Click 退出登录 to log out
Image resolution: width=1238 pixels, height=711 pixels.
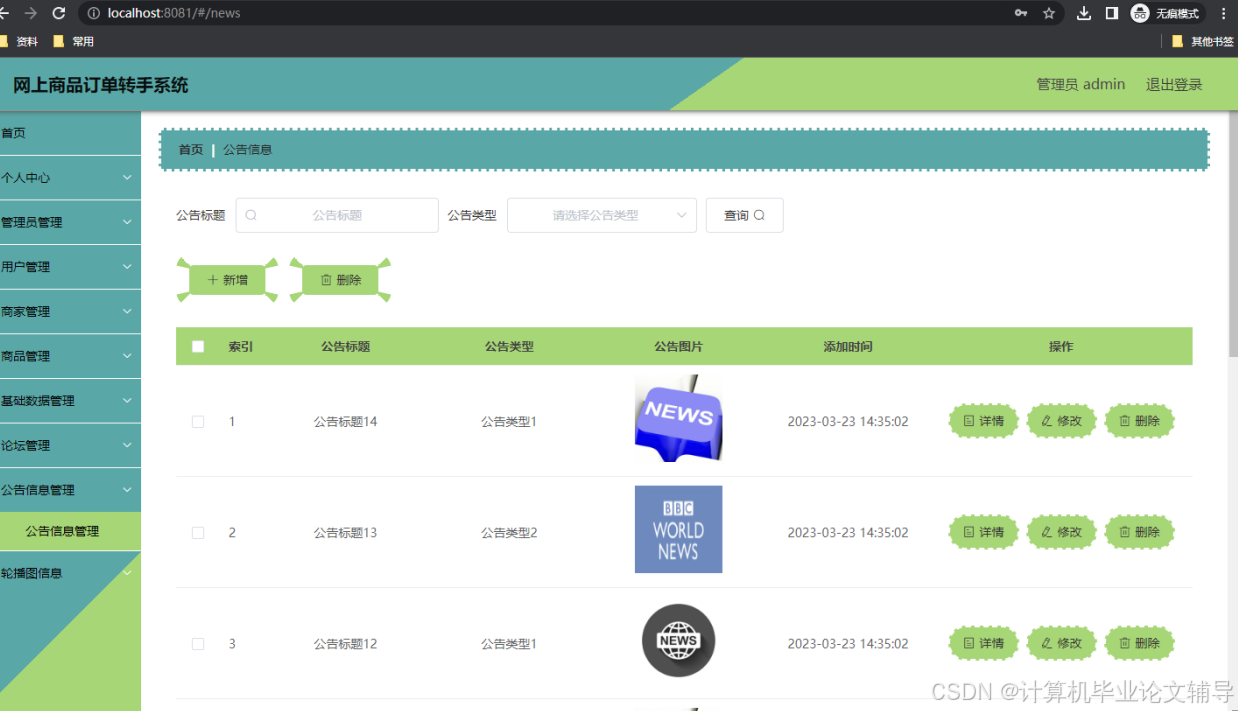1174,84
